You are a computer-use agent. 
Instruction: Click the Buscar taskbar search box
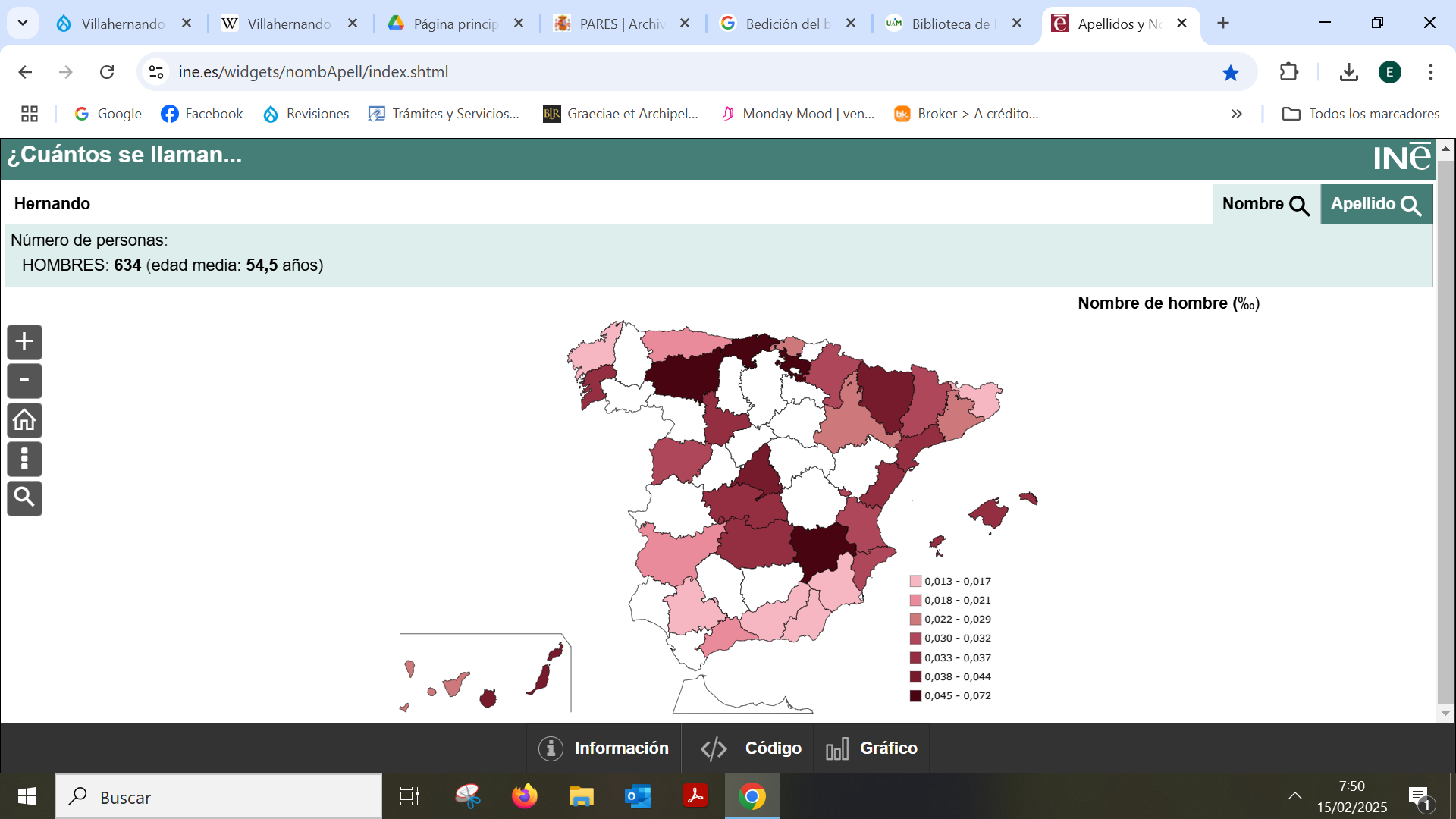[218, 797]
